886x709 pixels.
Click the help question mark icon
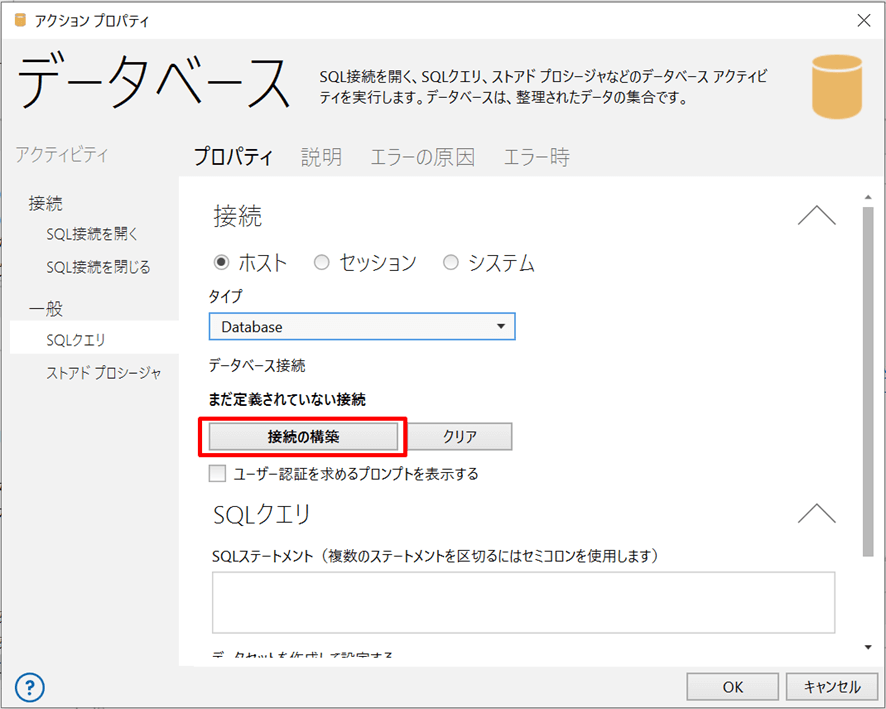(x=29, y=687)
